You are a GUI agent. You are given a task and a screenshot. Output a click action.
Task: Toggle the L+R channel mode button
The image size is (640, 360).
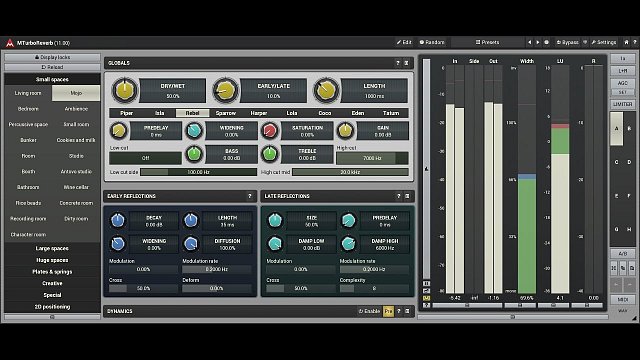click(622, 71)
